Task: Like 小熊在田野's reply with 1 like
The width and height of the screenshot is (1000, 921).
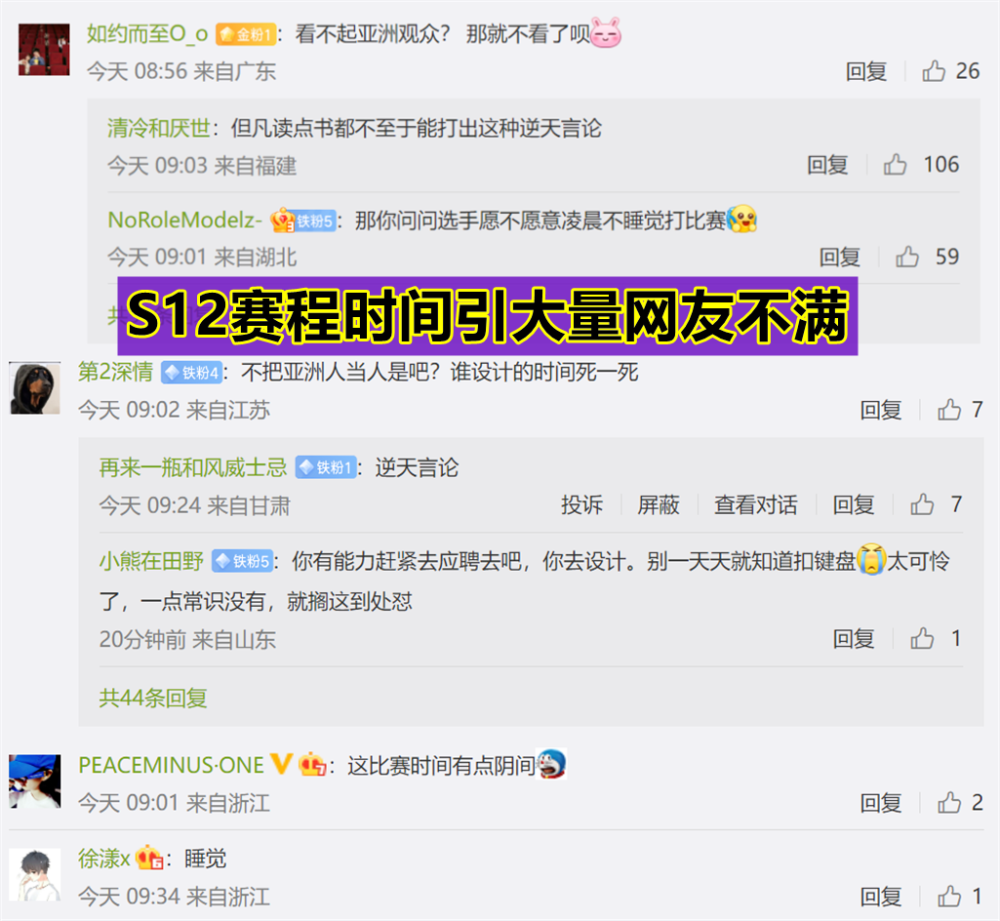Action: point(922,638)
